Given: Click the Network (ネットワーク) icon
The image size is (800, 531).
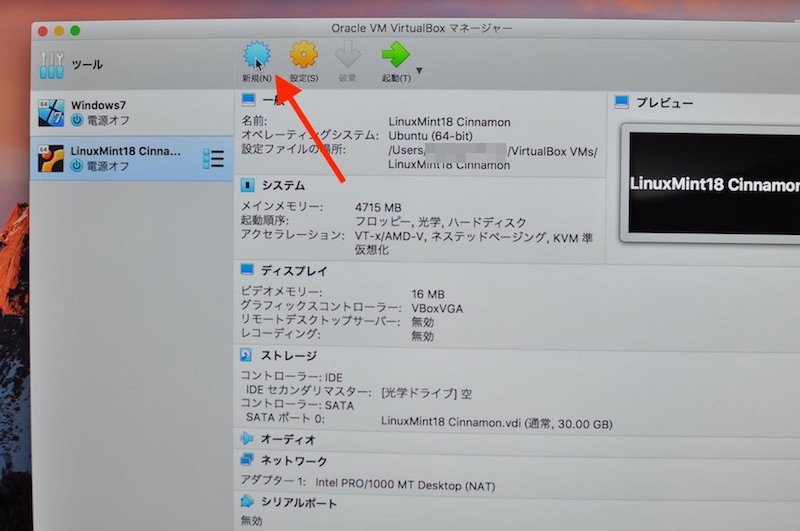Looking at the screenshot, I should (x=247, y=460).
